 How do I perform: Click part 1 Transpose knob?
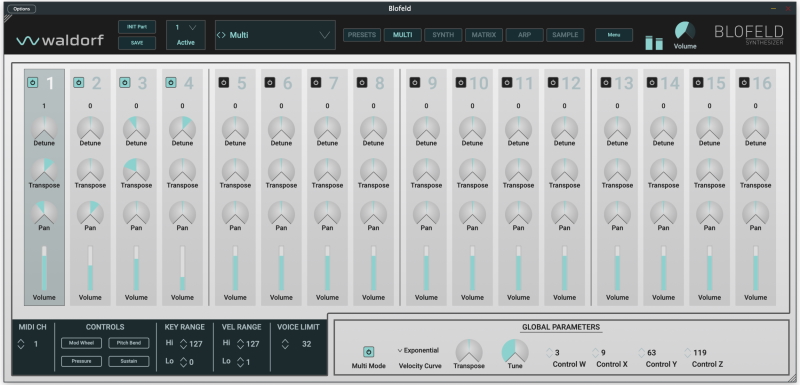tap(44, 171)
